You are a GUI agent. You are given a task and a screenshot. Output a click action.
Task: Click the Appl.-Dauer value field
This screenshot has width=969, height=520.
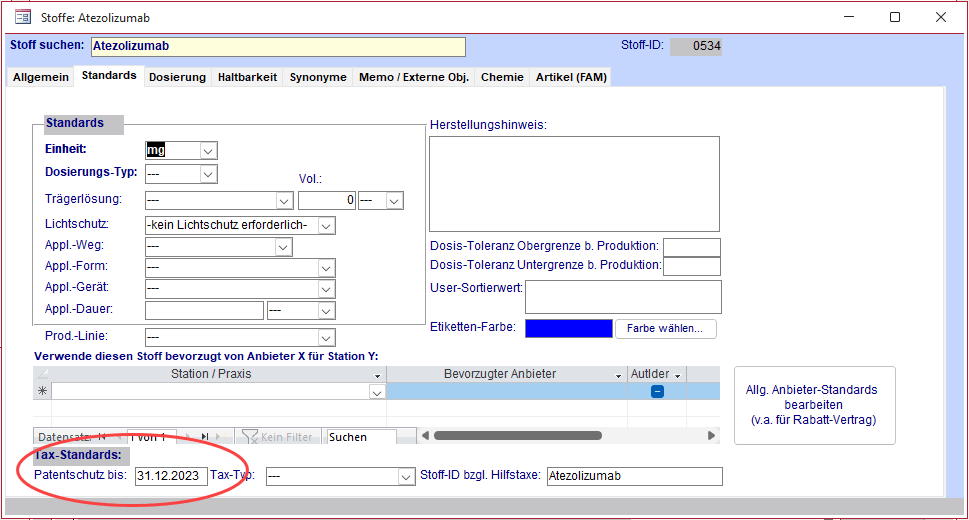pos(205,310)
